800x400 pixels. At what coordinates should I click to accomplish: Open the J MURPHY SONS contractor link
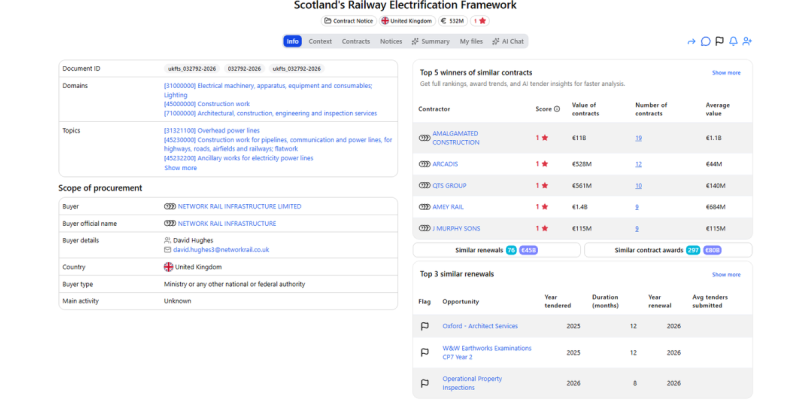[x=456, y=229]
